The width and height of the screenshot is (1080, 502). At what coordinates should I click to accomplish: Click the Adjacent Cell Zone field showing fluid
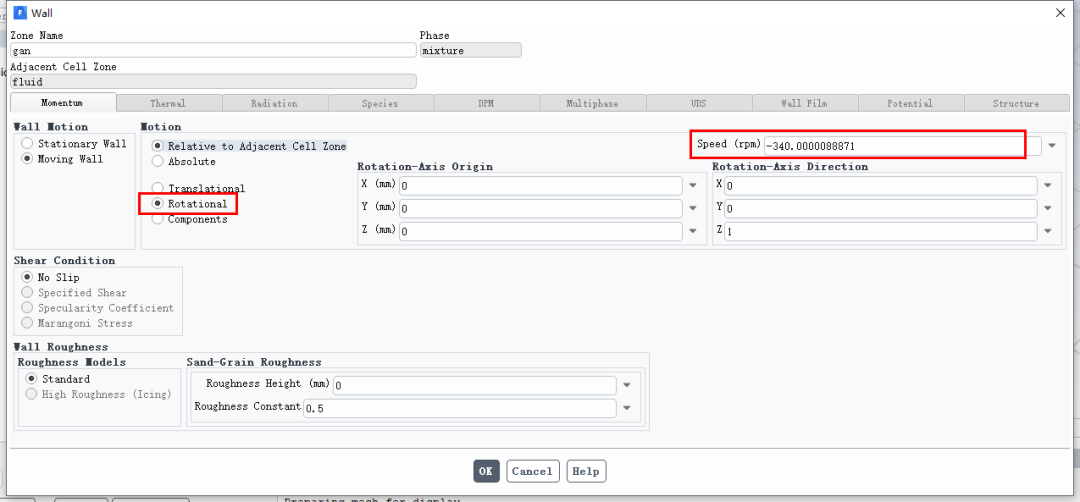pyautogui.click(x=214, y=81)
